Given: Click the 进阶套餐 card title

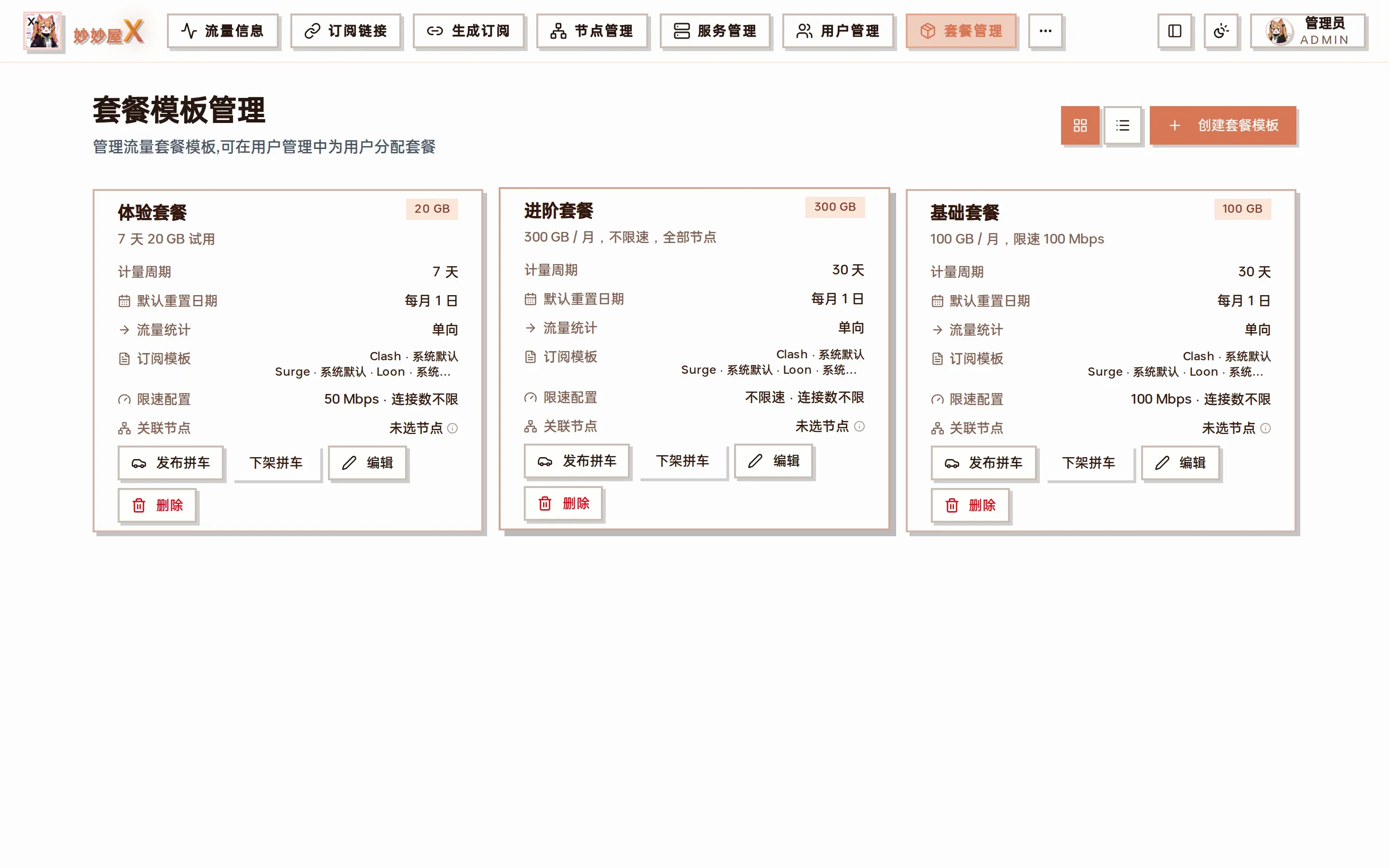Looking at the screenshot, I should click(x=558, y=211).
